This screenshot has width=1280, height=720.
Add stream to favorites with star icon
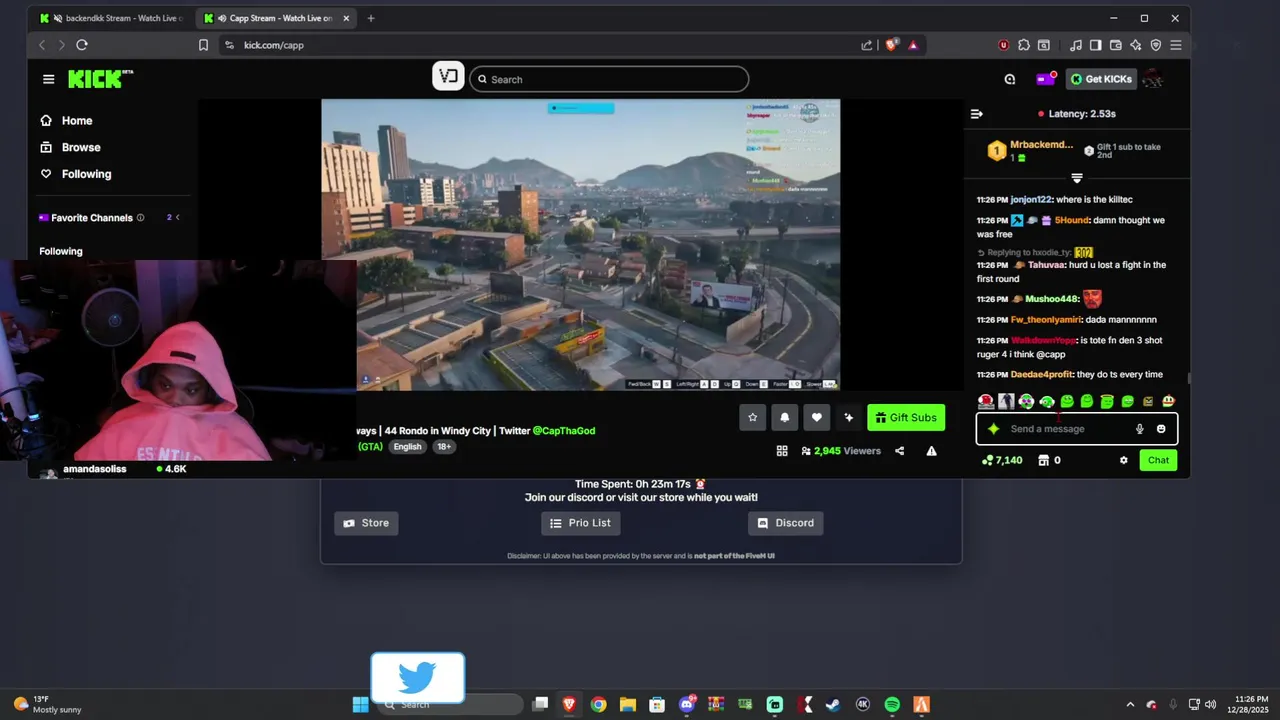click(x=752, y=417)
